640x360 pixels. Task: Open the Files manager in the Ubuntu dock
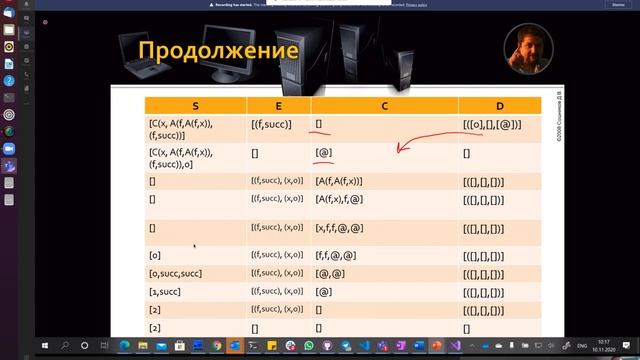coord(9,30)
